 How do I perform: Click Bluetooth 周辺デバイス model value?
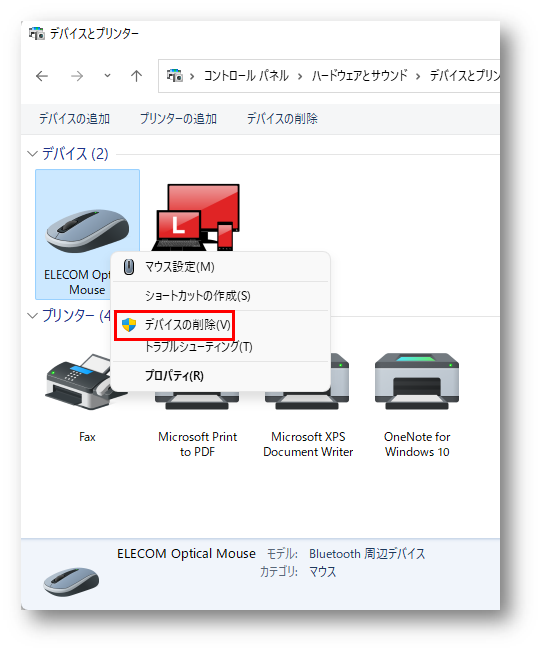coord(367,554)
